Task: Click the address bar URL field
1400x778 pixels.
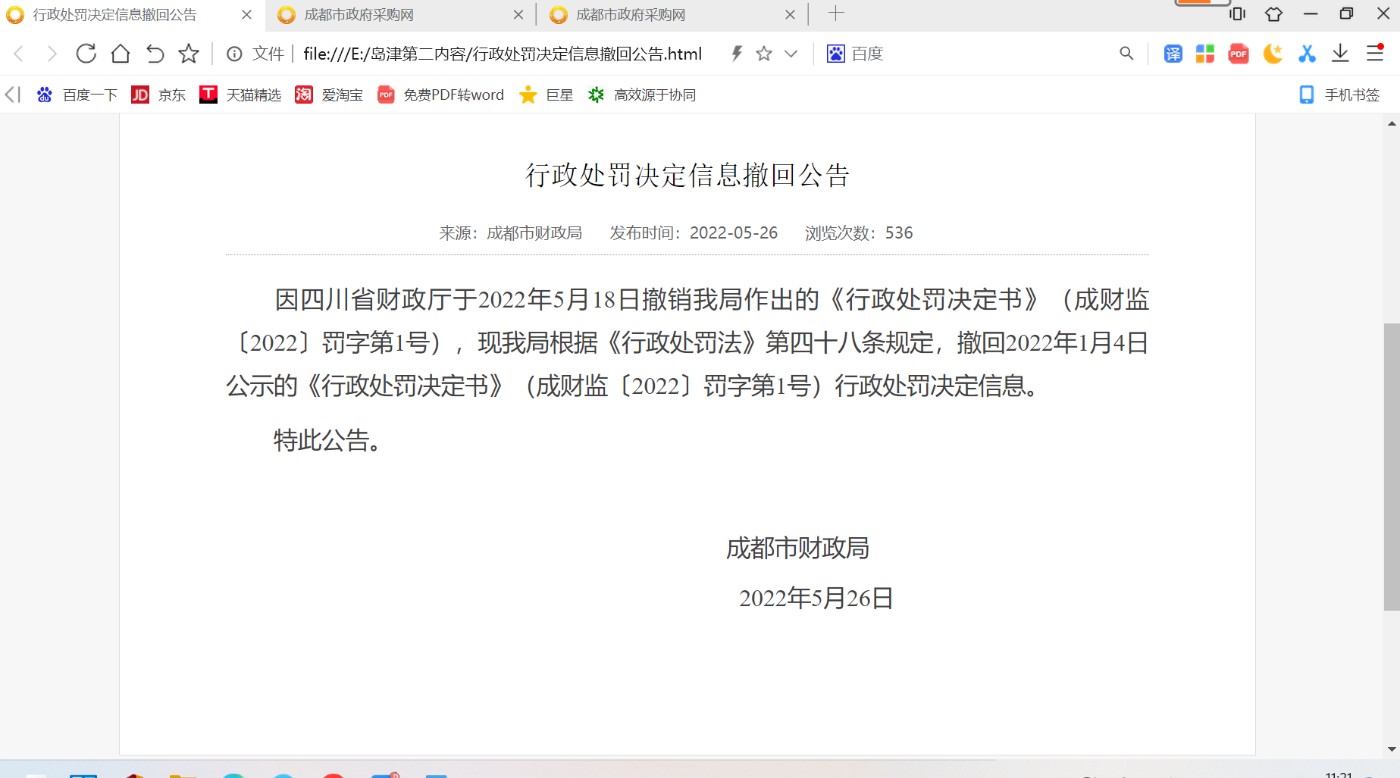Action: [x=502, y=54]
